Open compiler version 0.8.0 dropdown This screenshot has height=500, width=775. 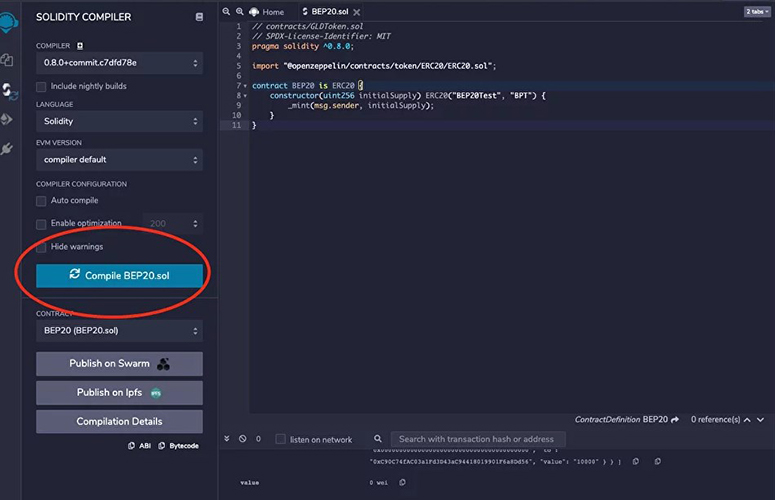(119, 63)
